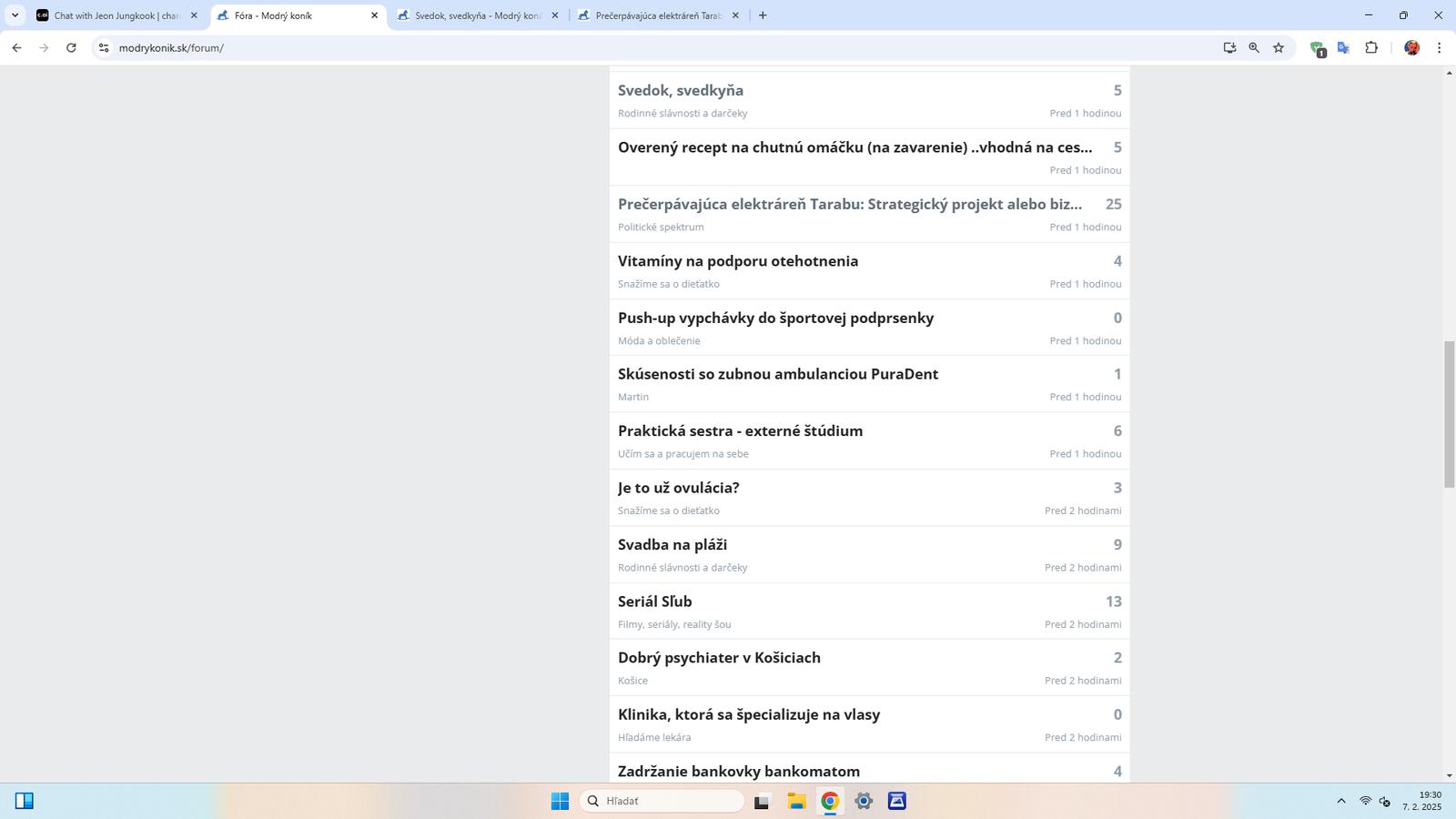Open the Seriál Sľub forum topic
The image size is (1456, 819).
point(654,602)
